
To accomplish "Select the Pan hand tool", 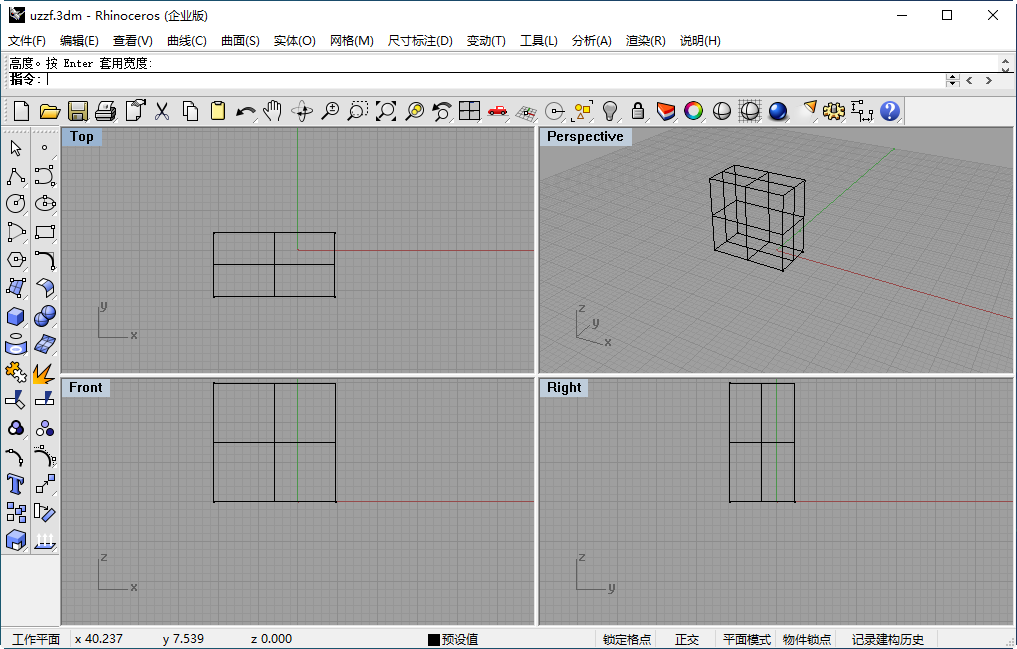I will pyautogui.click(x=273, y=112).
